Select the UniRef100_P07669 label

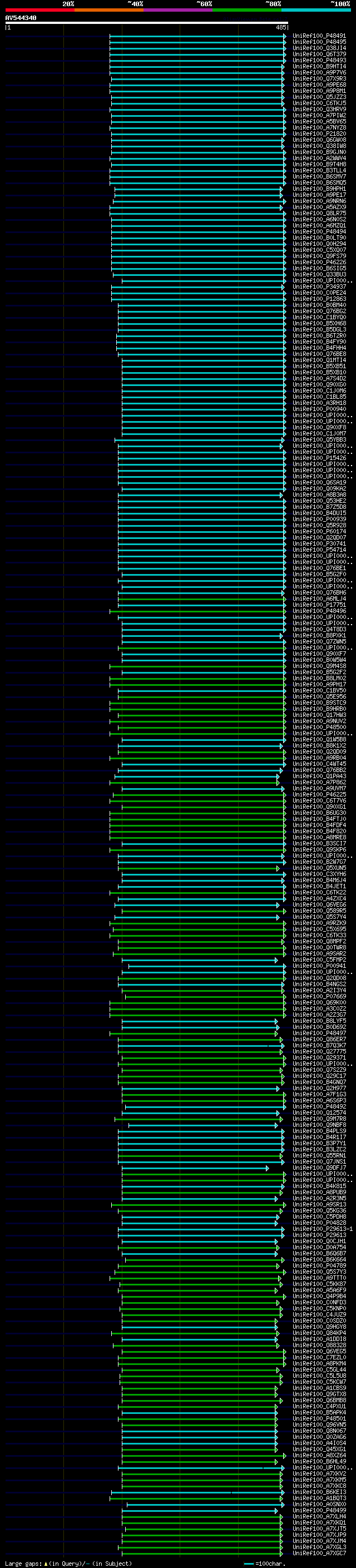pyautogui.click(x=319, y=996)
